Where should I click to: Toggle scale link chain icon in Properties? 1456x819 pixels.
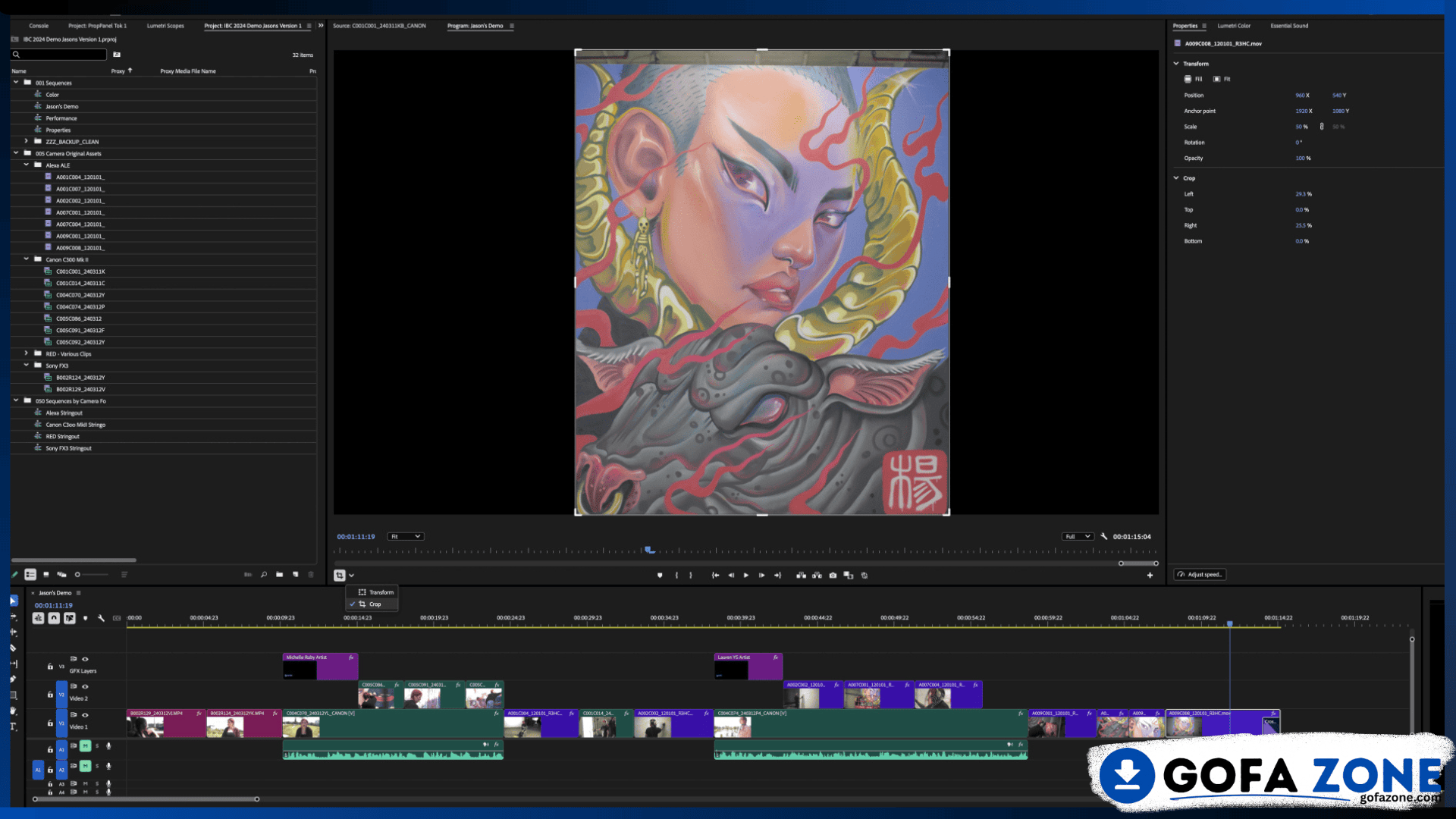tap(1322, 127)
